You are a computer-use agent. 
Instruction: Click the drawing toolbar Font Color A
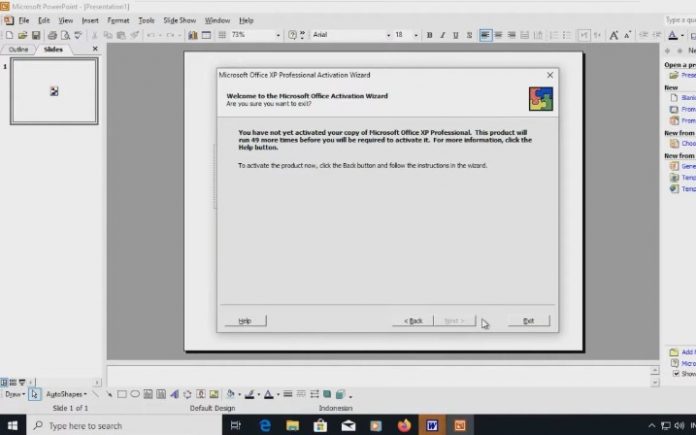[269, 394]
